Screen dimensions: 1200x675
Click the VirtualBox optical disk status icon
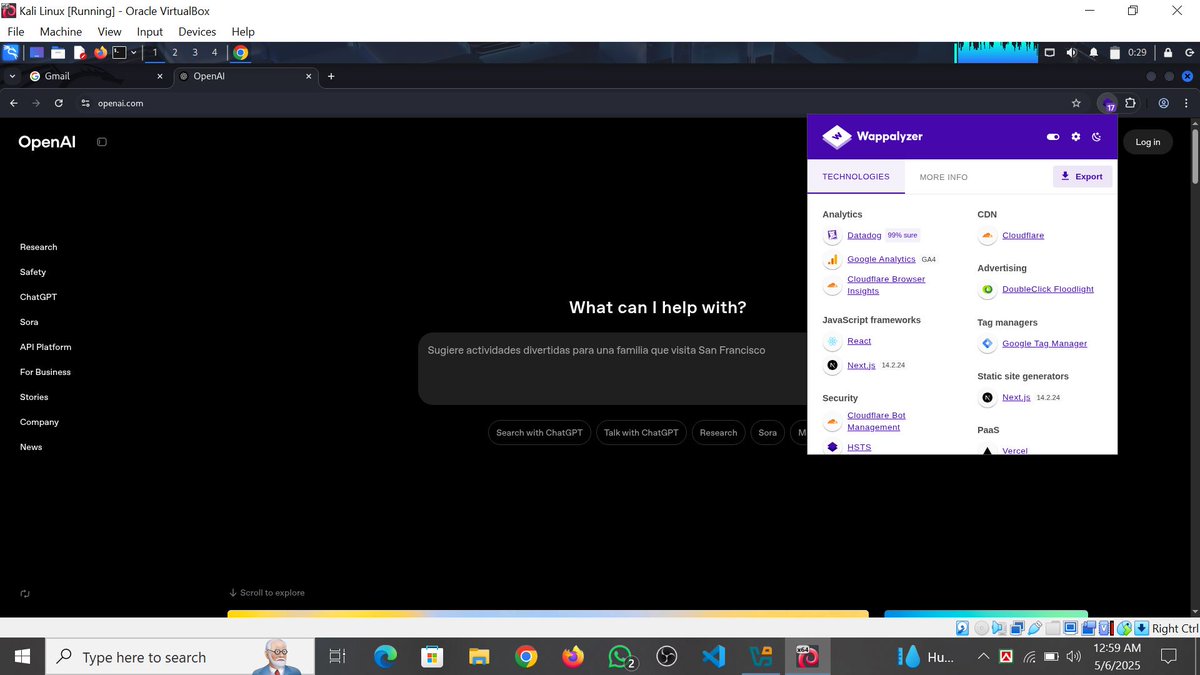tap(981, 628)
